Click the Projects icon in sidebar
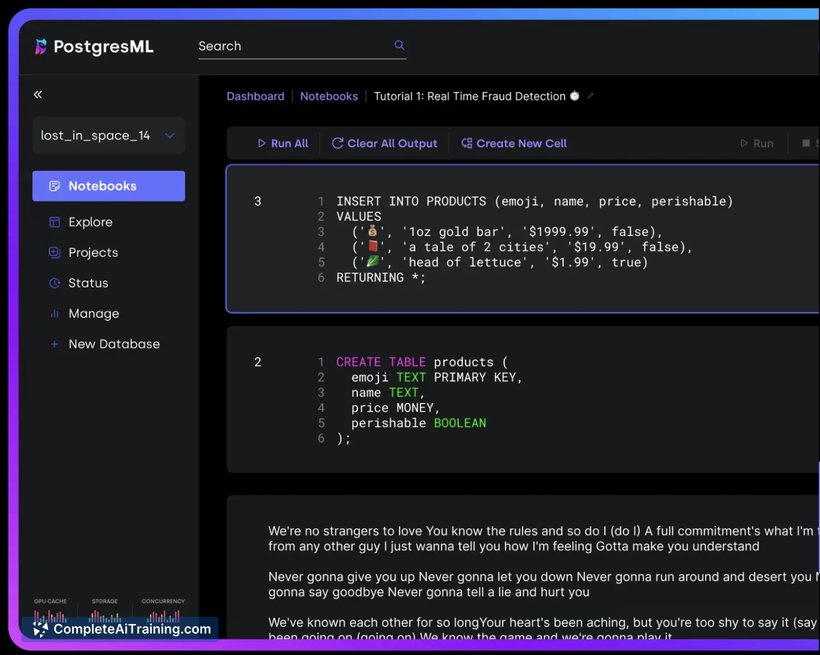This screenshot has width=820, height=655. [55, 253]
